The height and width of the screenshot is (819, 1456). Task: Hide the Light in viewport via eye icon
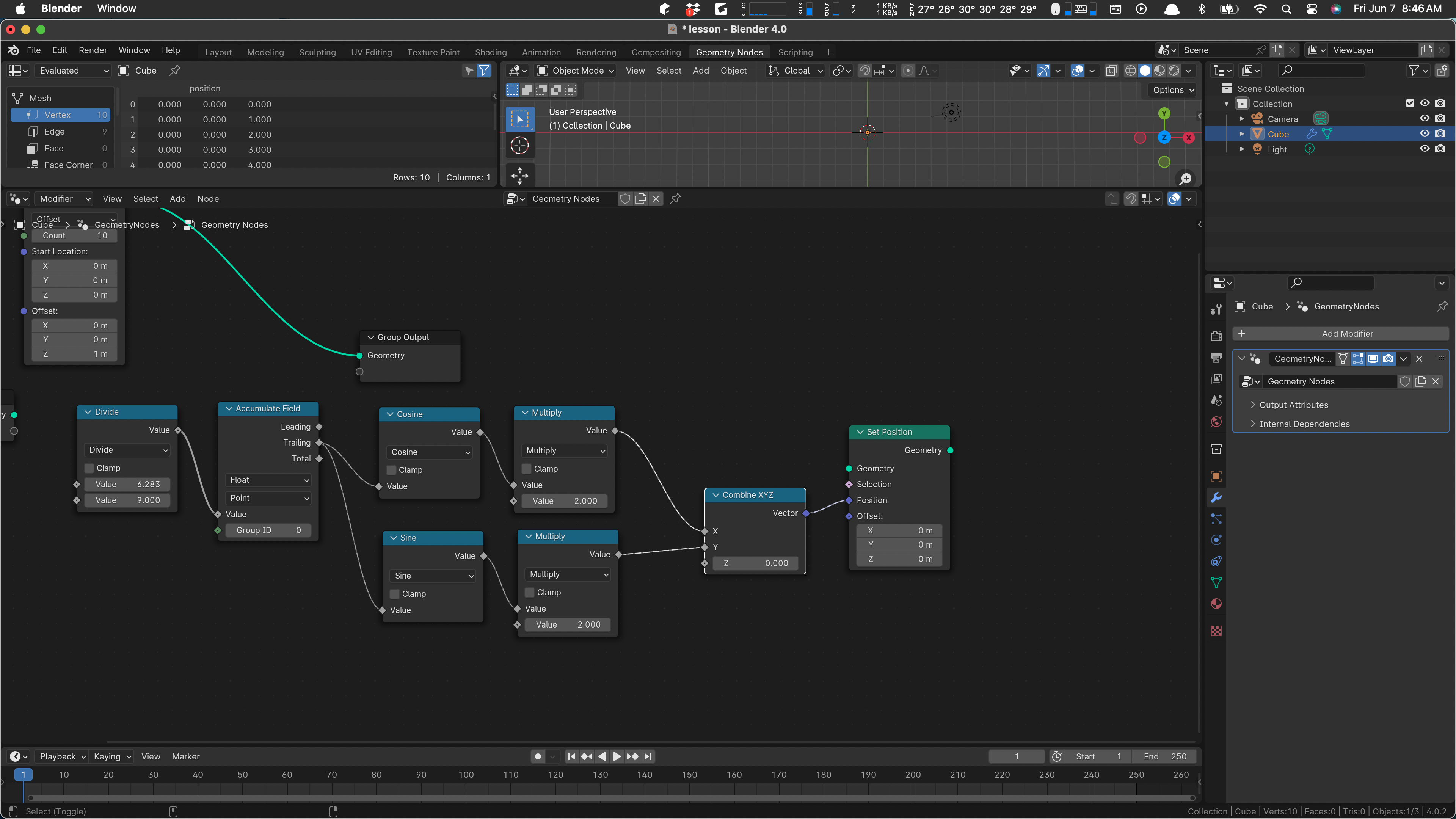(1425, 149)
